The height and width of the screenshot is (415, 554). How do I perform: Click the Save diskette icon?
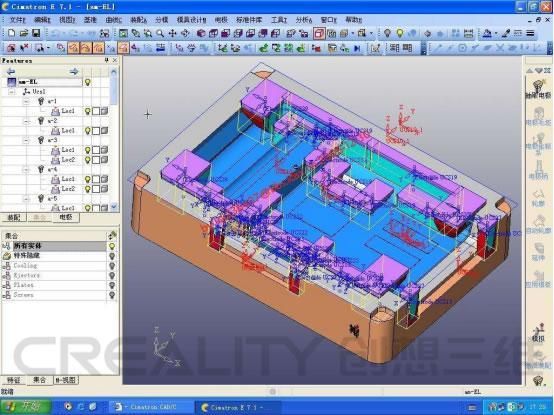[36, 33]
